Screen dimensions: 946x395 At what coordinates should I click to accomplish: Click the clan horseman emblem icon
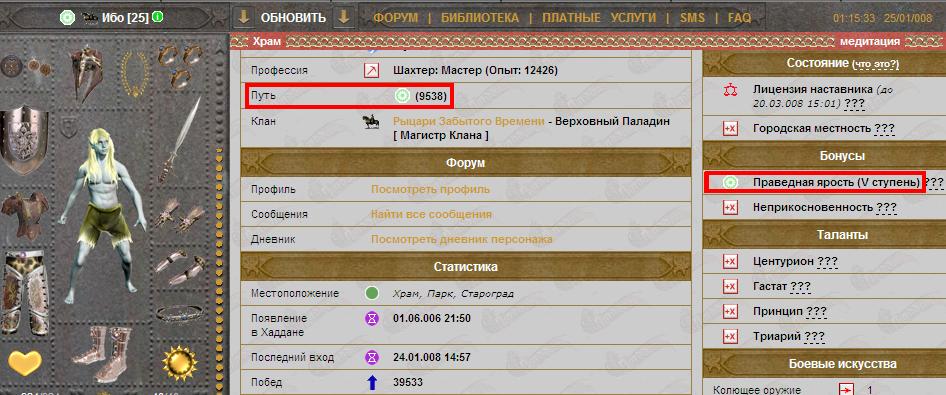(x=370, y=122)
